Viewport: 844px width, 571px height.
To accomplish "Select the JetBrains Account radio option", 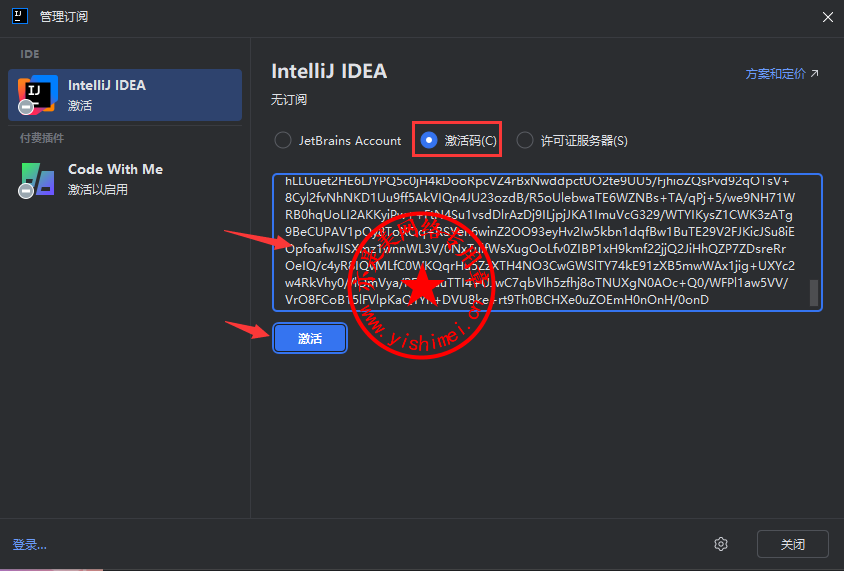I will (x=283, y=141).
